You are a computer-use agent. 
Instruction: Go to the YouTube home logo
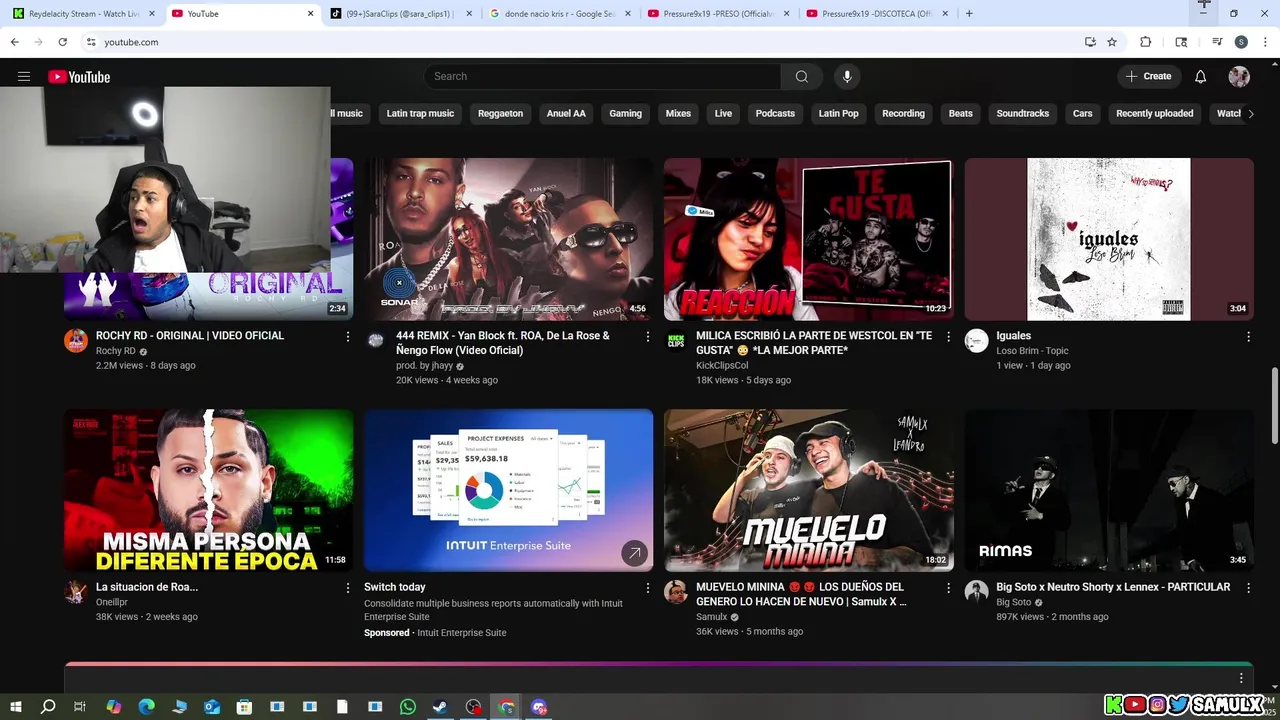79,77
